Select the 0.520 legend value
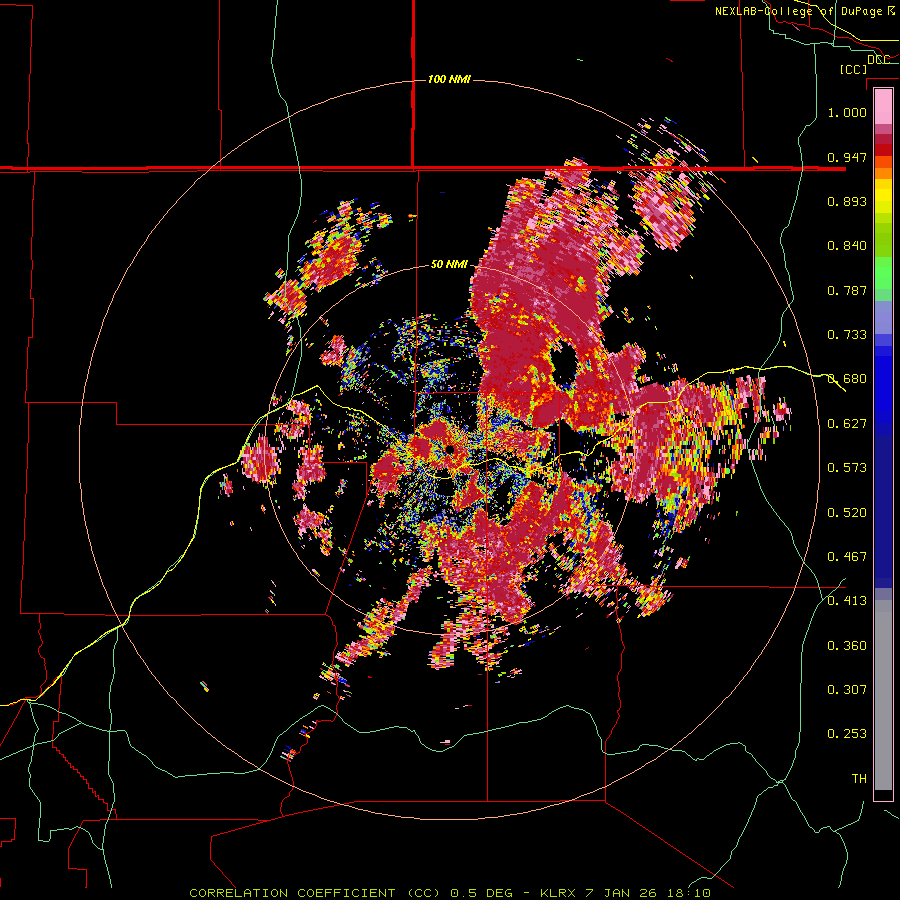 coord(847,512)
